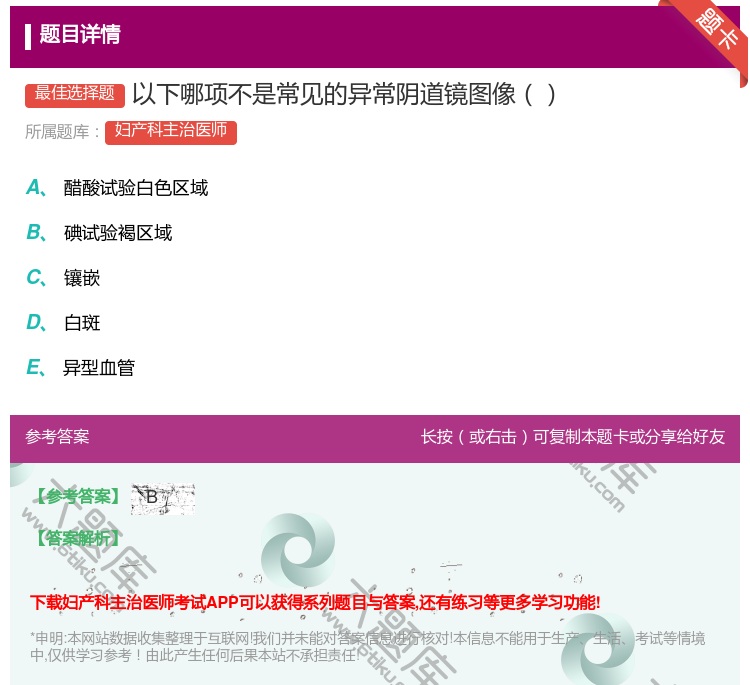Click the 【参考答案】 green label
Viewport: 750px width, 685px height.
tap(79, 497)
